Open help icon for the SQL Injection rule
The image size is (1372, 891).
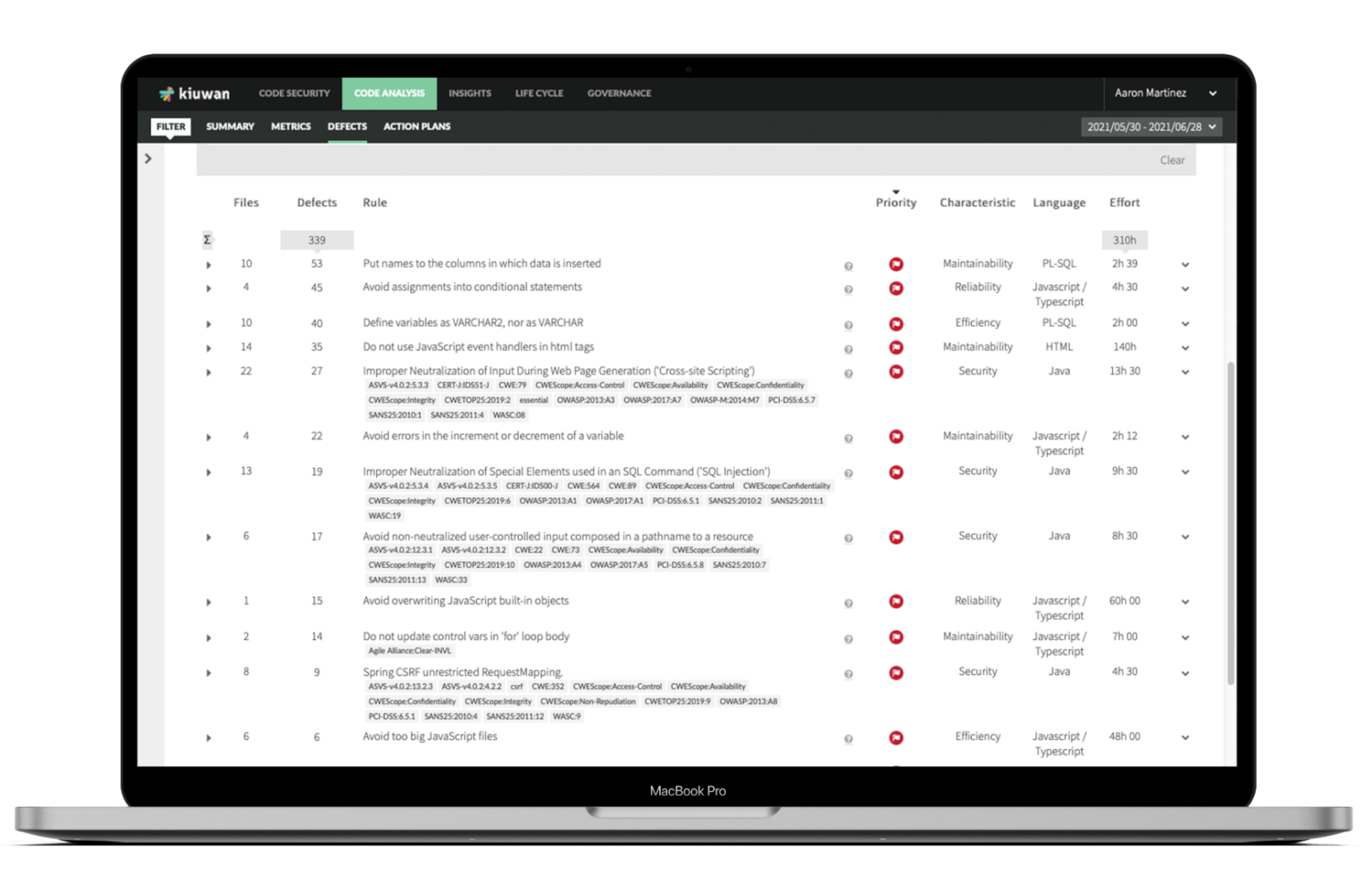click(848, 473)
